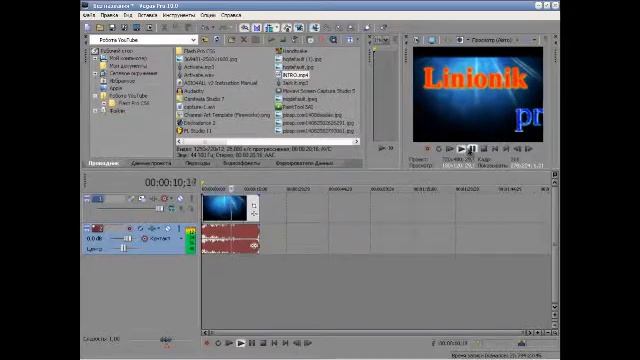The width and height of the screenshot is (640, 360).
Task: Open Project Video Properties in preview window
Action: point(417,40)
